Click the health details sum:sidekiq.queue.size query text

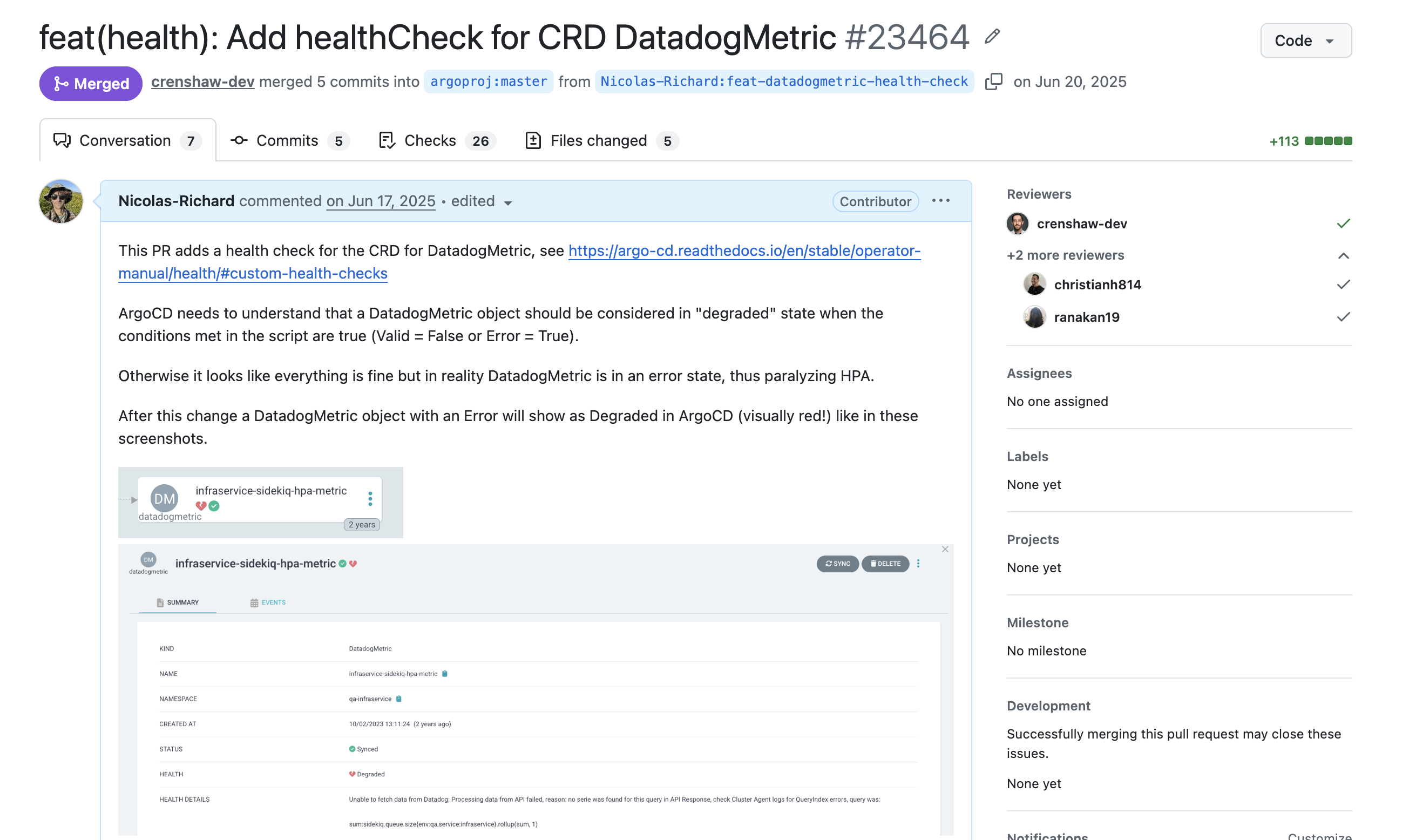(443, 824)
